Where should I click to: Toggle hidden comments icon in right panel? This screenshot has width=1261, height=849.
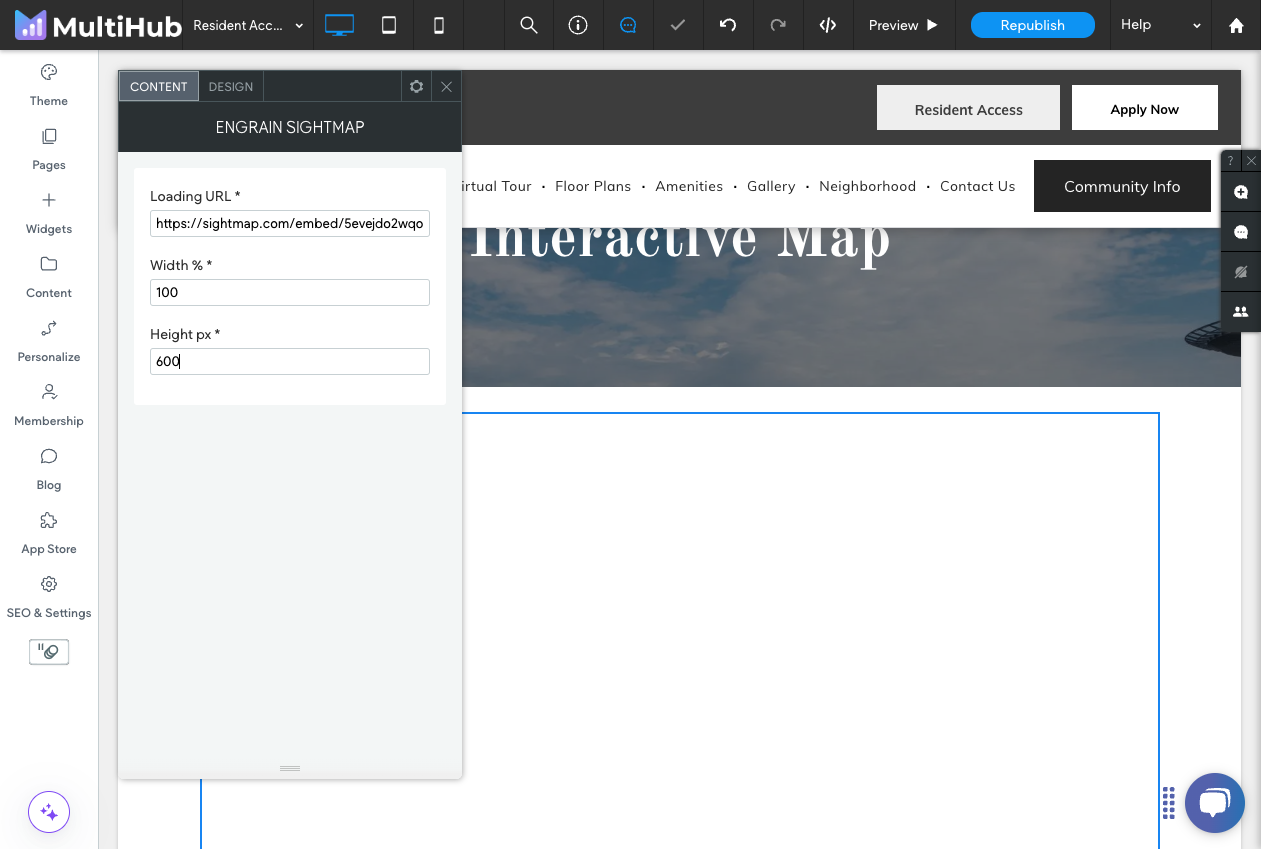tap(1241, 272)
